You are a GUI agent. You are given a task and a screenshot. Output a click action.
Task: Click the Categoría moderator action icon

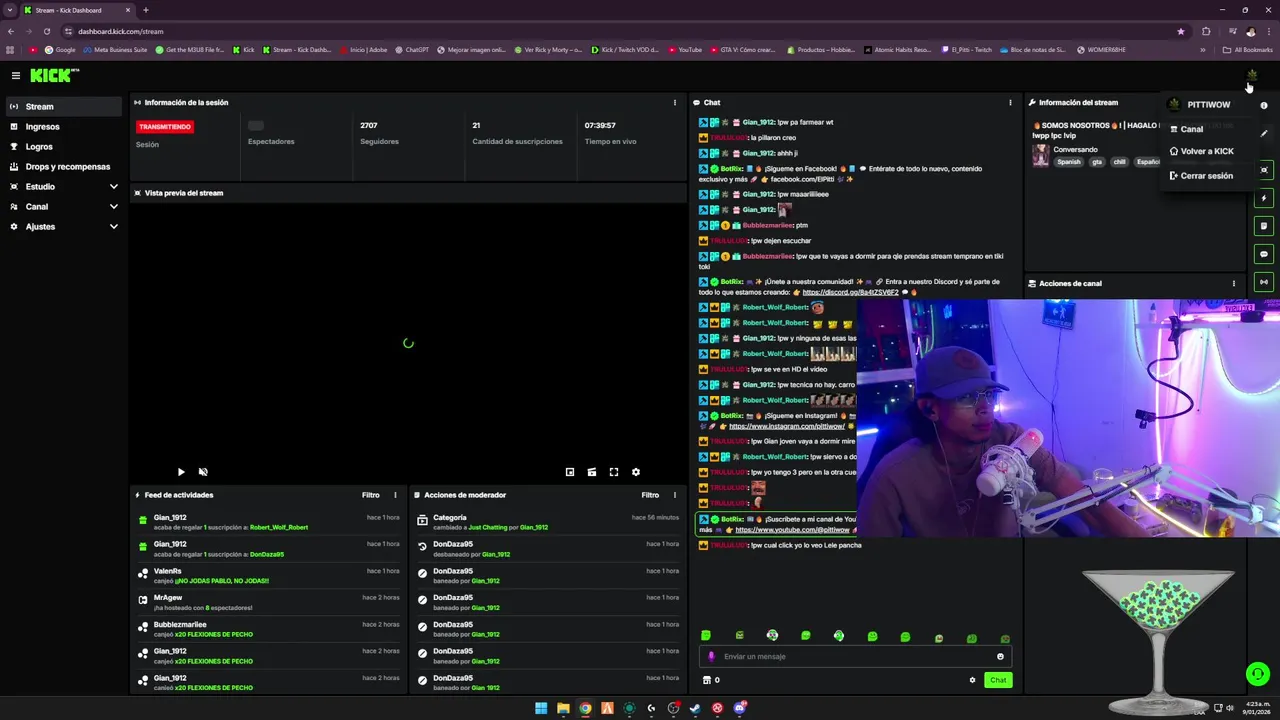pyautogui.click(x=423, y=521)
